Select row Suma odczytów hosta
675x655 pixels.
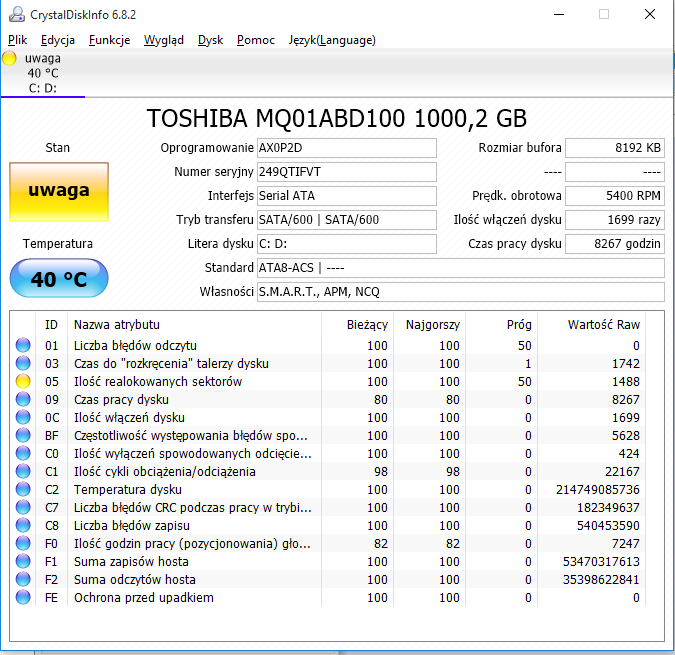tap(327, 579)
